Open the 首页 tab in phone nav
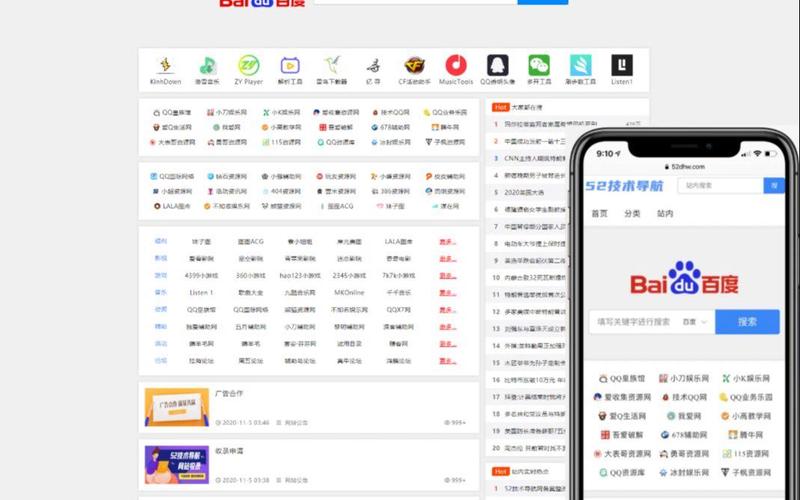 point(599,213)
